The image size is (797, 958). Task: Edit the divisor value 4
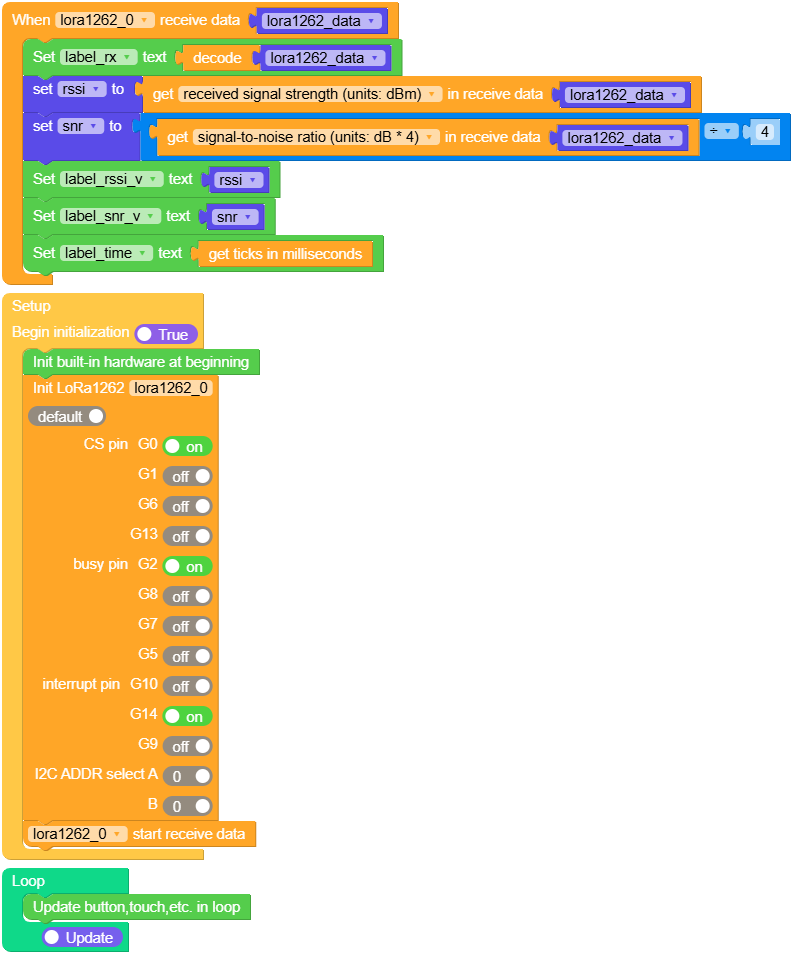click(765, 131)
